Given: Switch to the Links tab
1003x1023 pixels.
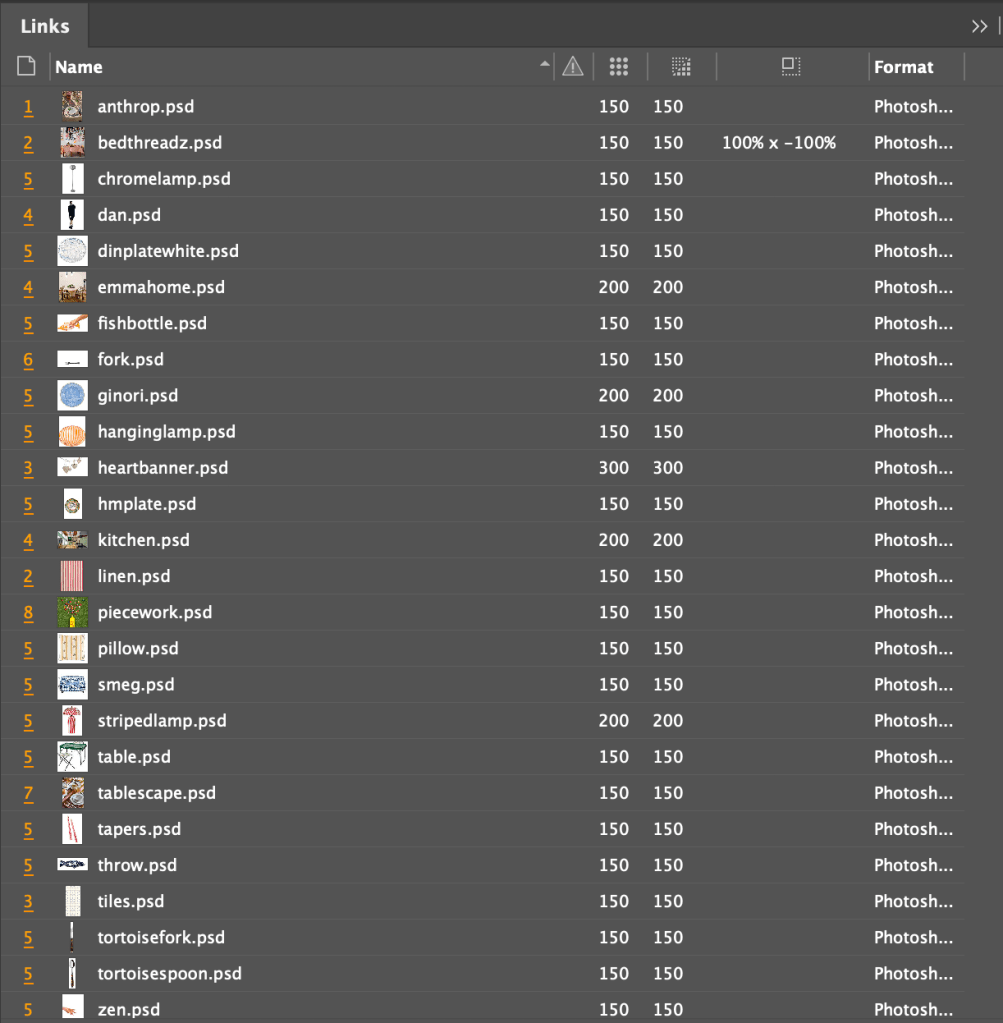Looking at the screenshot, I should click(45, 26).
